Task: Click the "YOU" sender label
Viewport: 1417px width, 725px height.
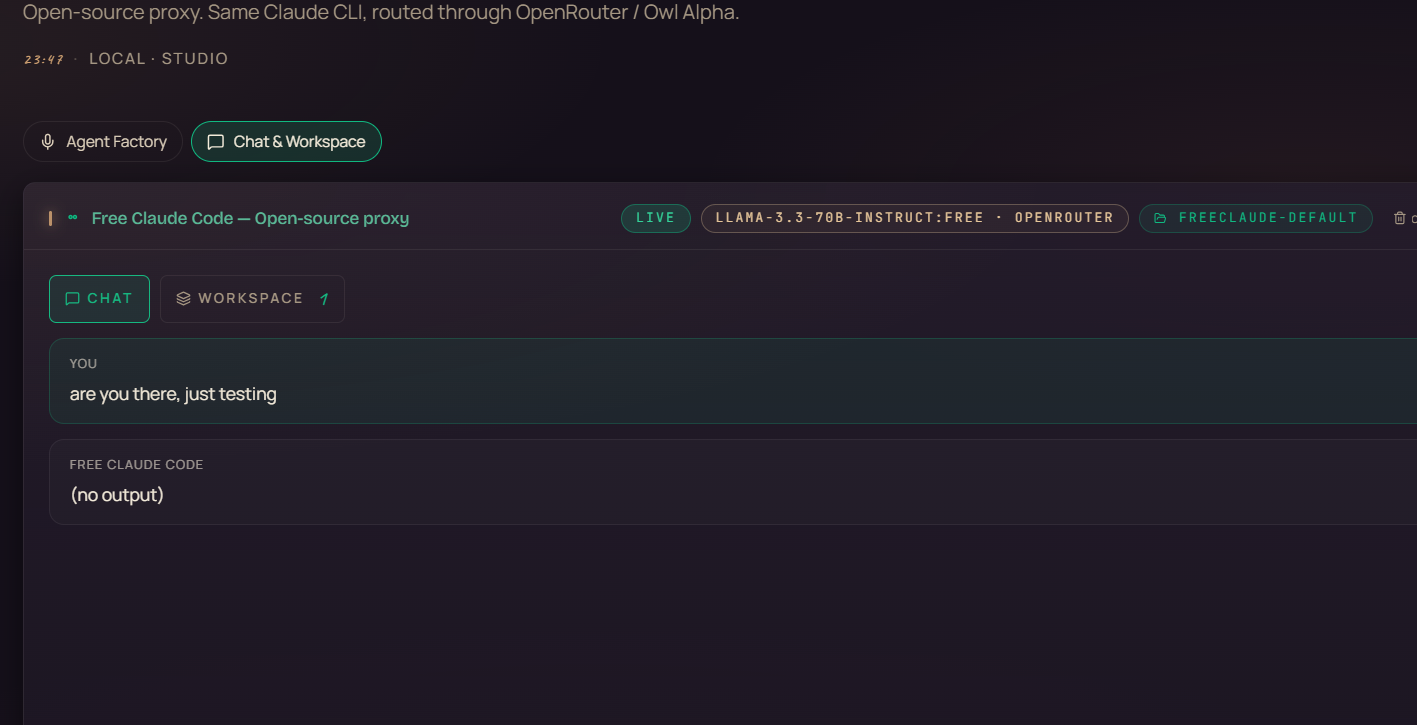Action: click(x=83, y=364)
